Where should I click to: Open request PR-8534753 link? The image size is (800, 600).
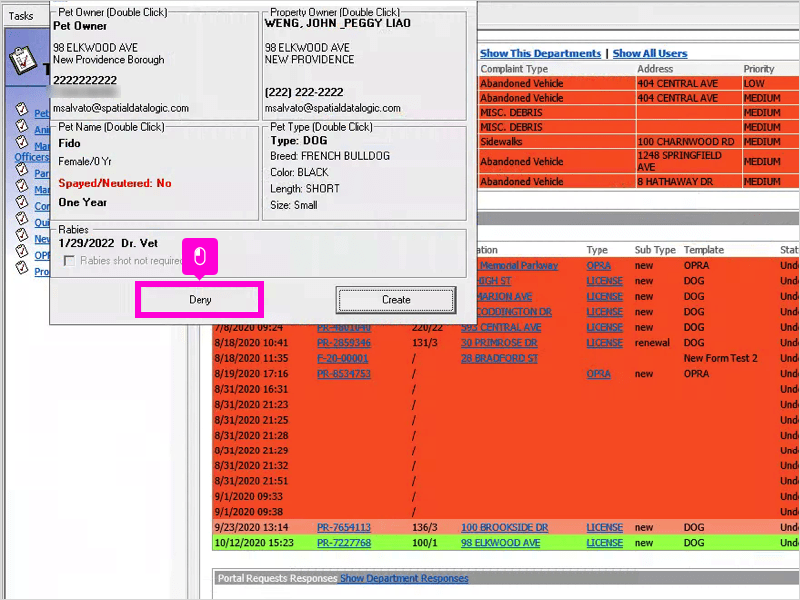[344, 374]
